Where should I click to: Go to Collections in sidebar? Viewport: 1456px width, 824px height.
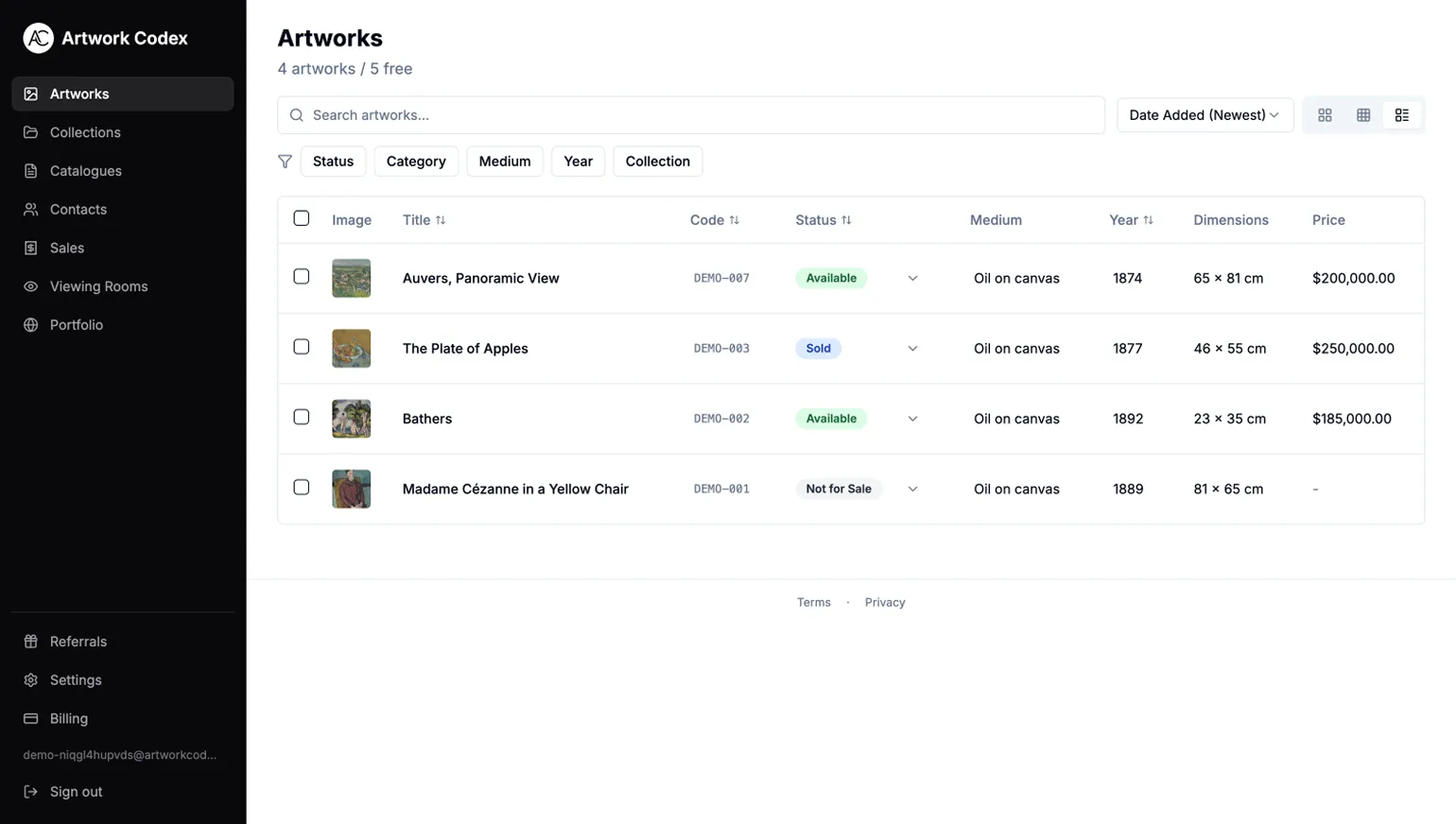(85, 132)
